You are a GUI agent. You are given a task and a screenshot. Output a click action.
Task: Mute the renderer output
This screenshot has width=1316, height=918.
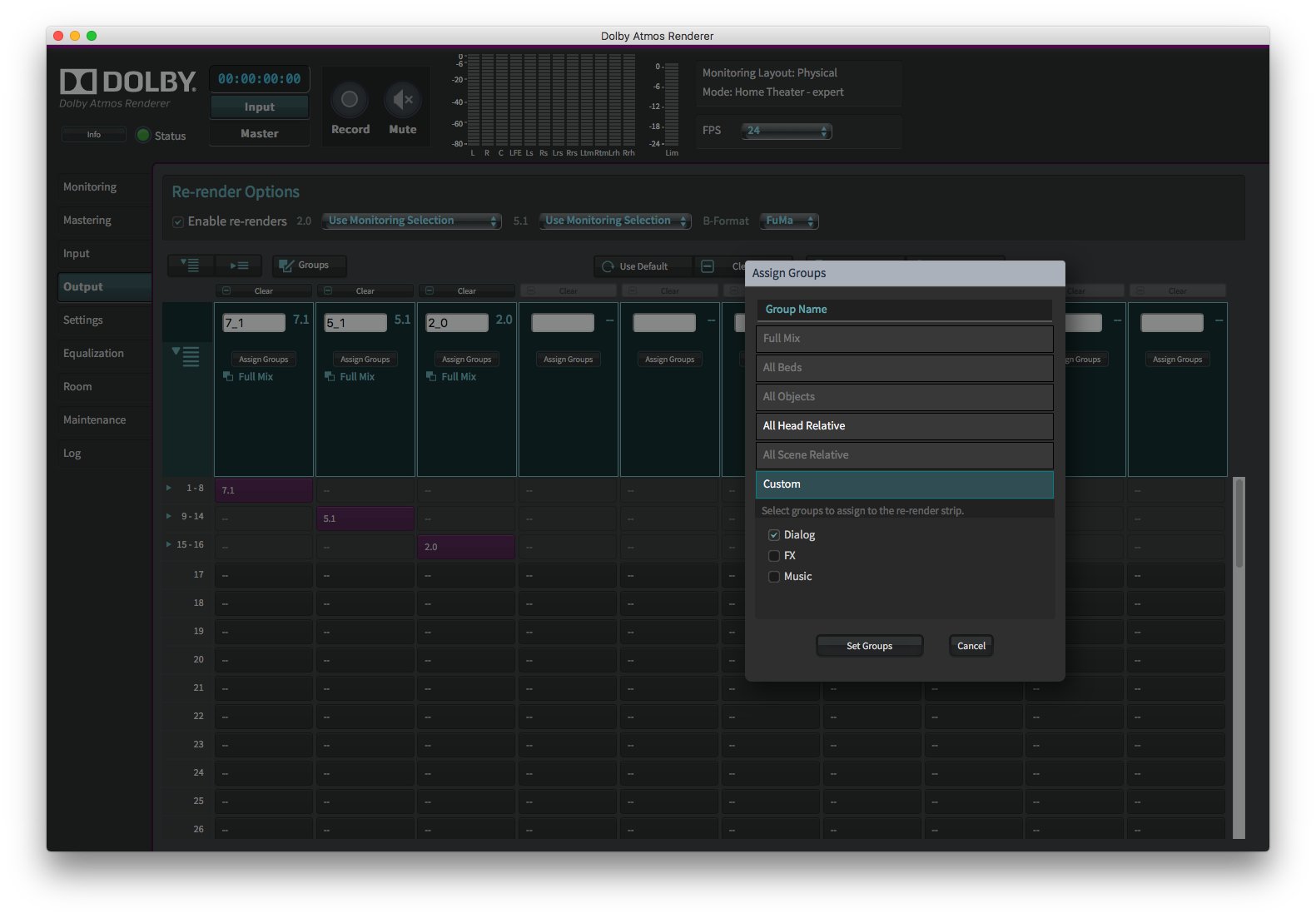coord(403,100)
